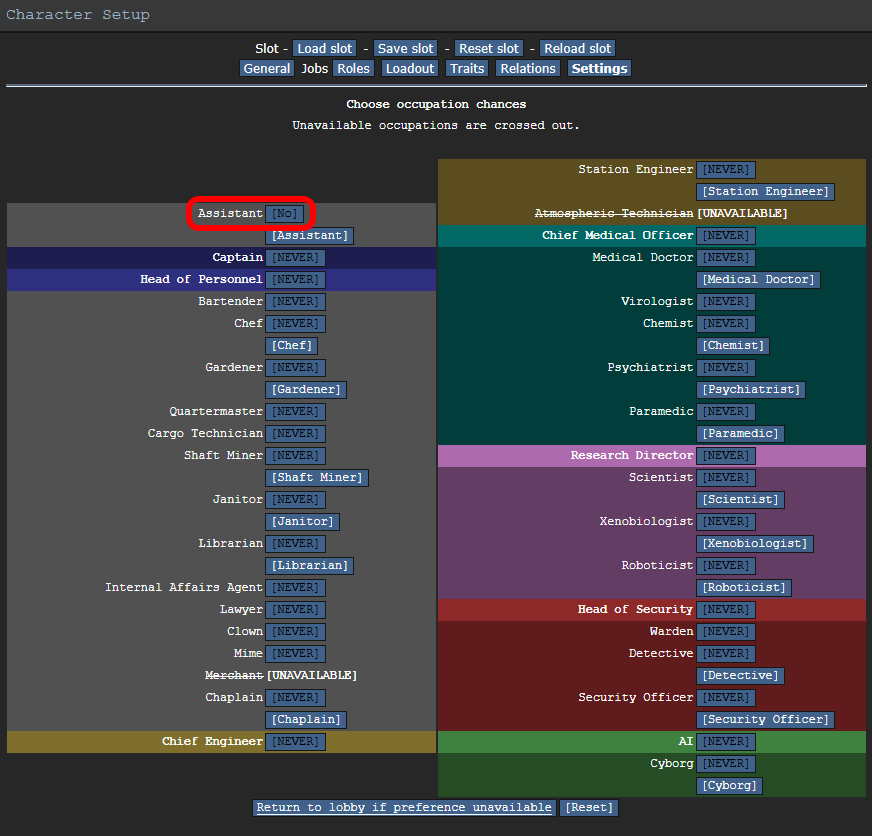The width and height of the screenshot is (872, 836).
Task: Toggle Assistant preference showing [No]
Action: [285, 214]
